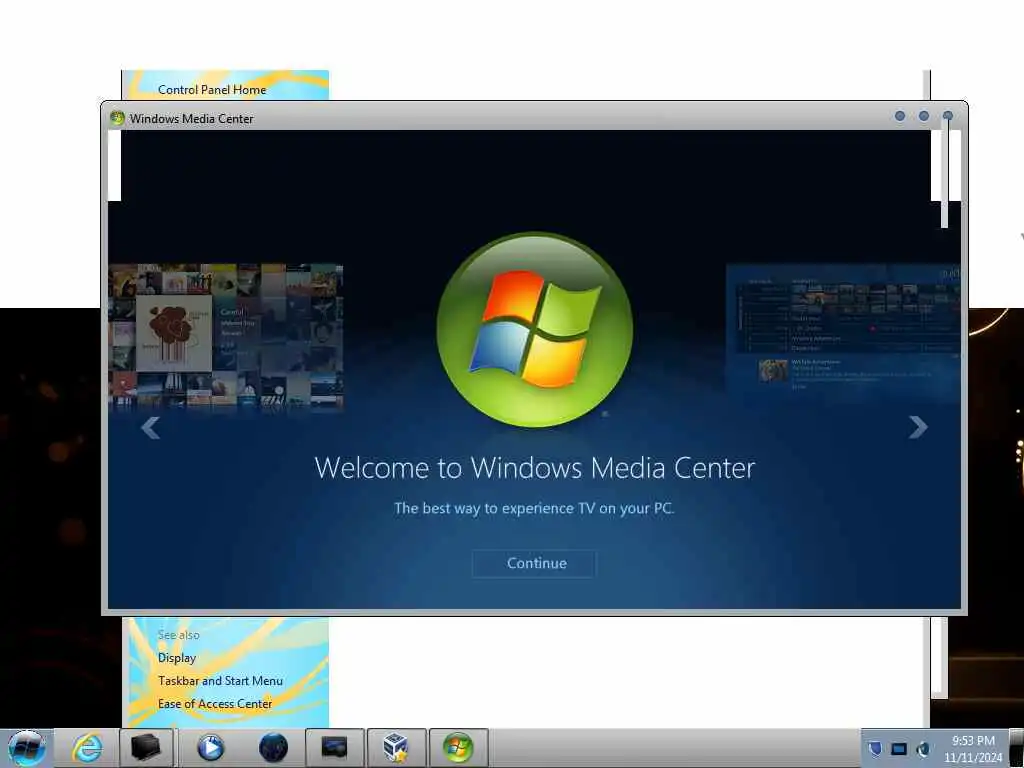Click the Windows Media Center title bar icon
1024x768 pixels.
[x=118, y=118]
